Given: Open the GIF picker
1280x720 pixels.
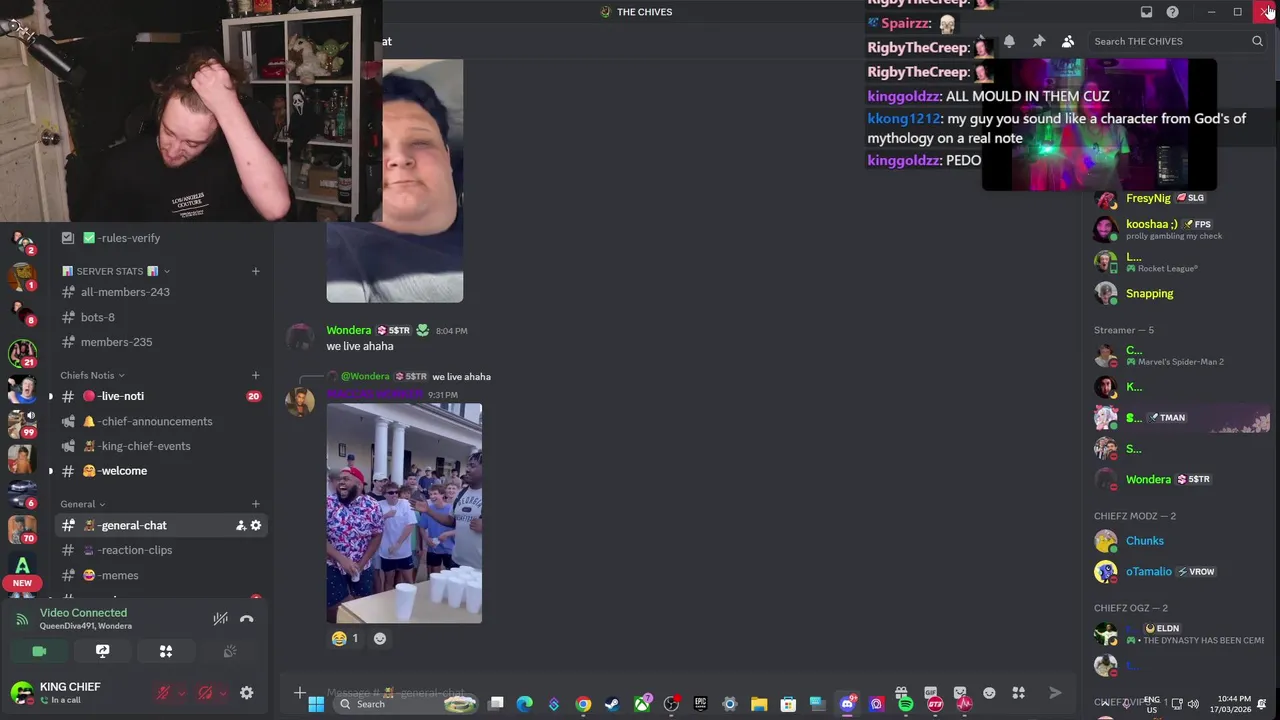Looking at the screenshot, I should coord(931,692).
